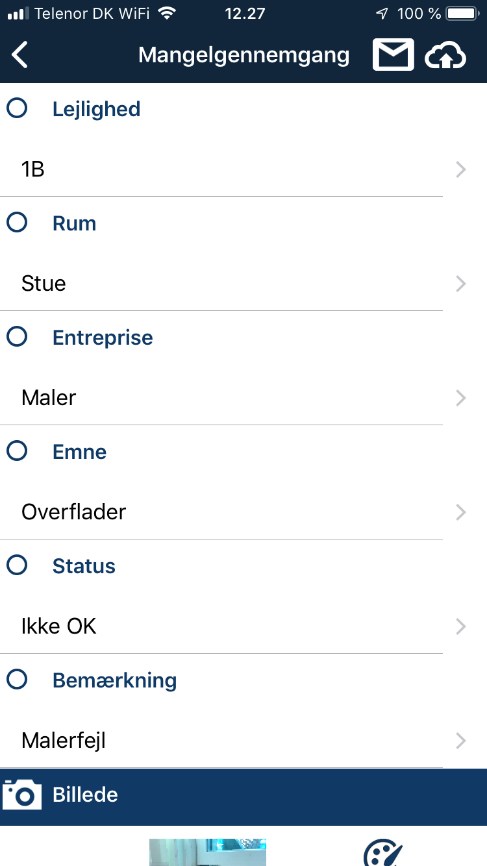The image size is (487, 866).
Task: Expand the Maler chevron
Action: pos(461,398)
